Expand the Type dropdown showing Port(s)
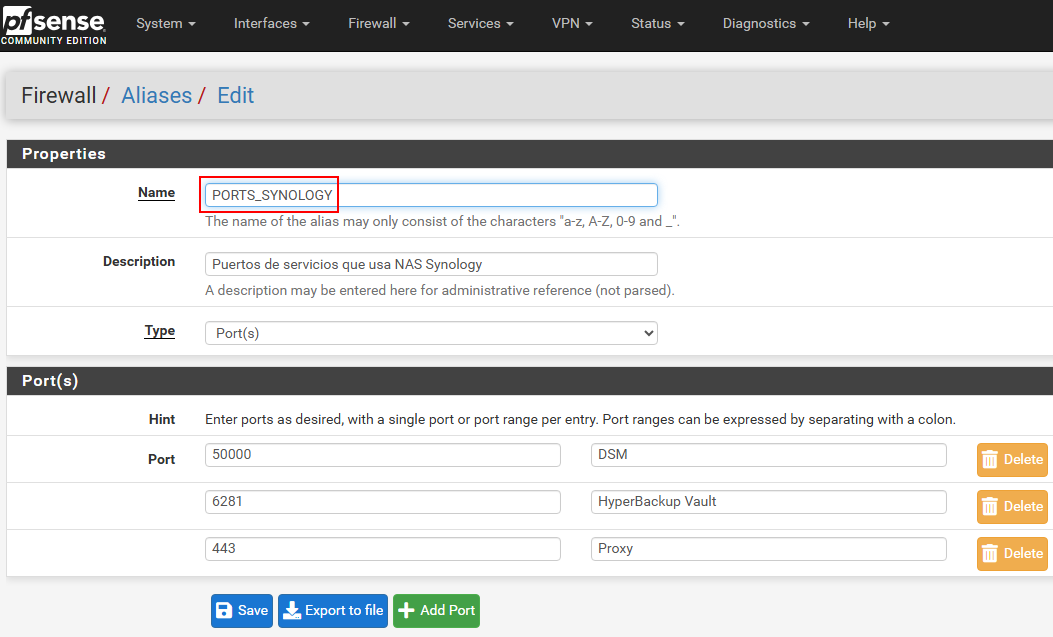This screenshot has height=637, width=1053. [x=431, y=333]
